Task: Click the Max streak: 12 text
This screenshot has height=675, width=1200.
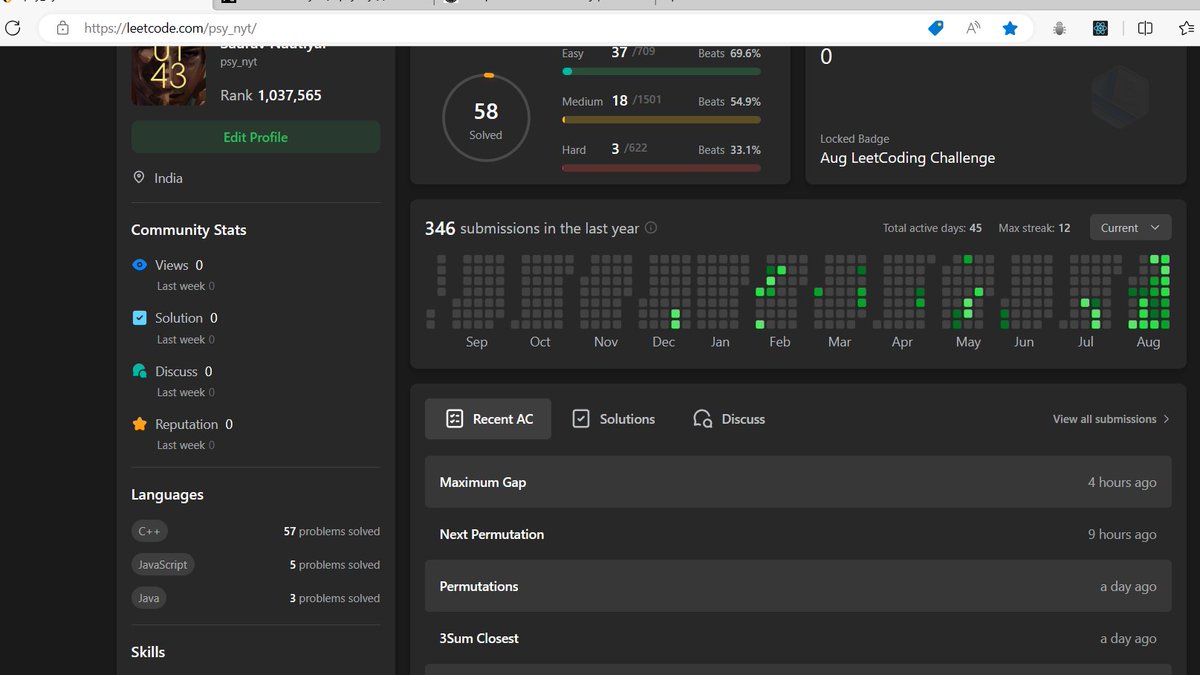Action: tap(1034, 228)
